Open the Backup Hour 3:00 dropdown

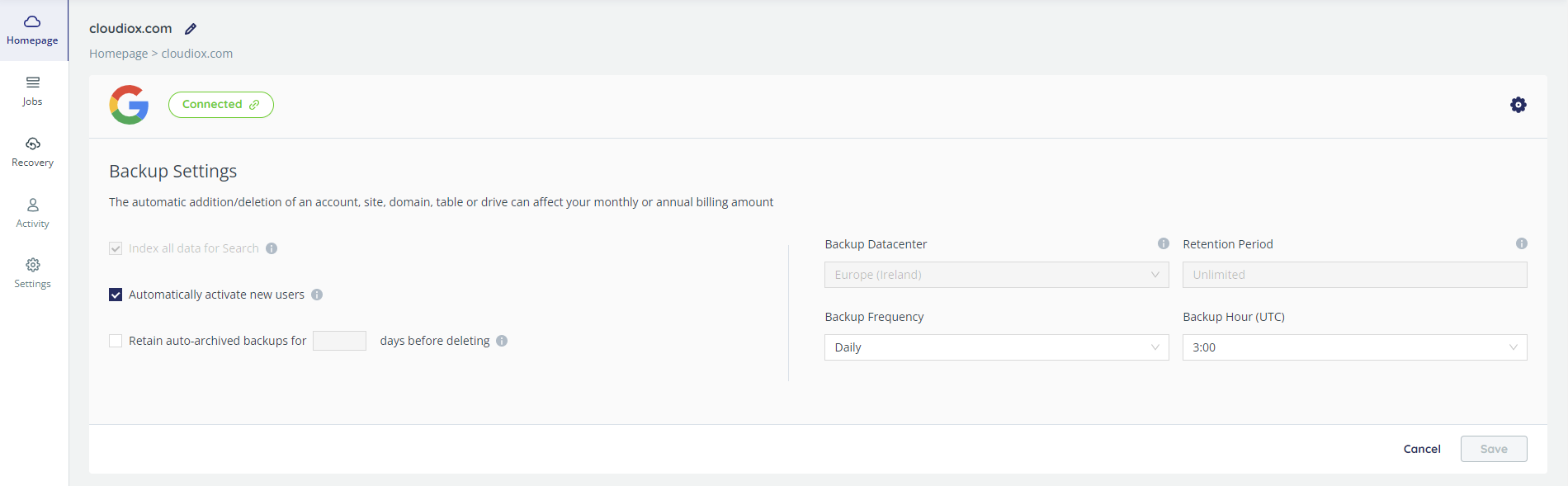(1355, 347)
